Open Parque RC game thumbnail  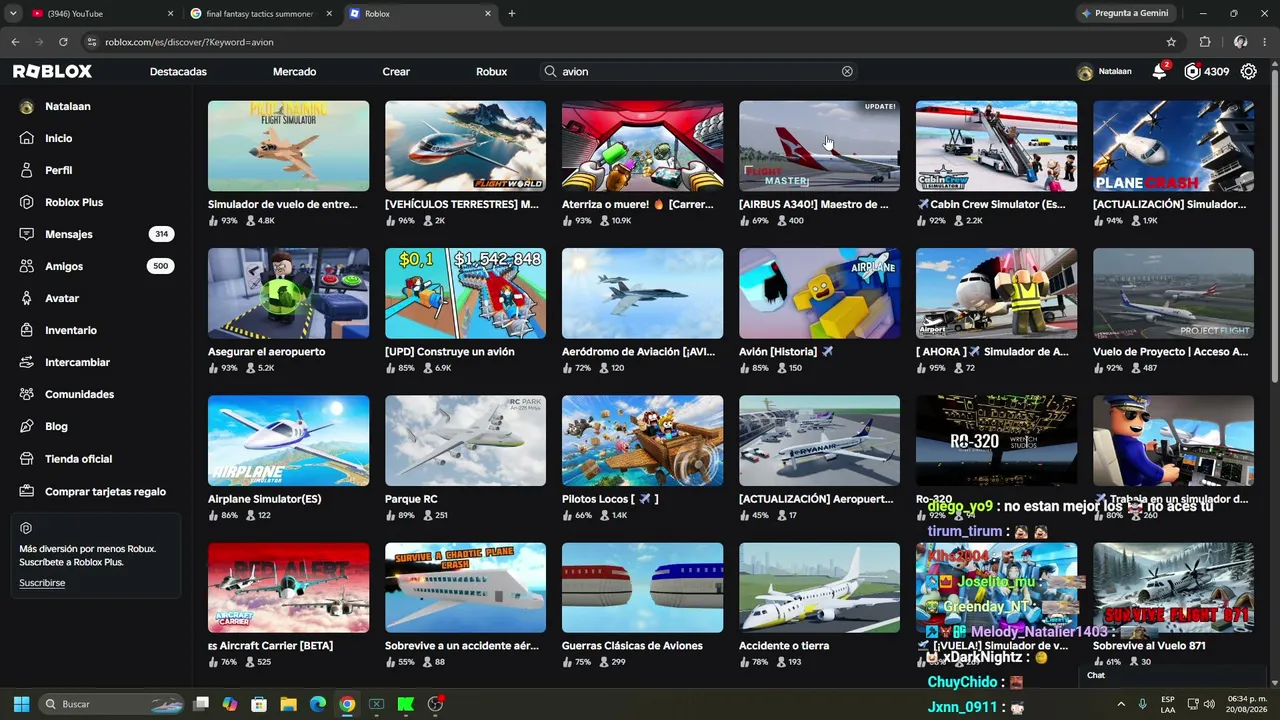[x=465, y=440]
